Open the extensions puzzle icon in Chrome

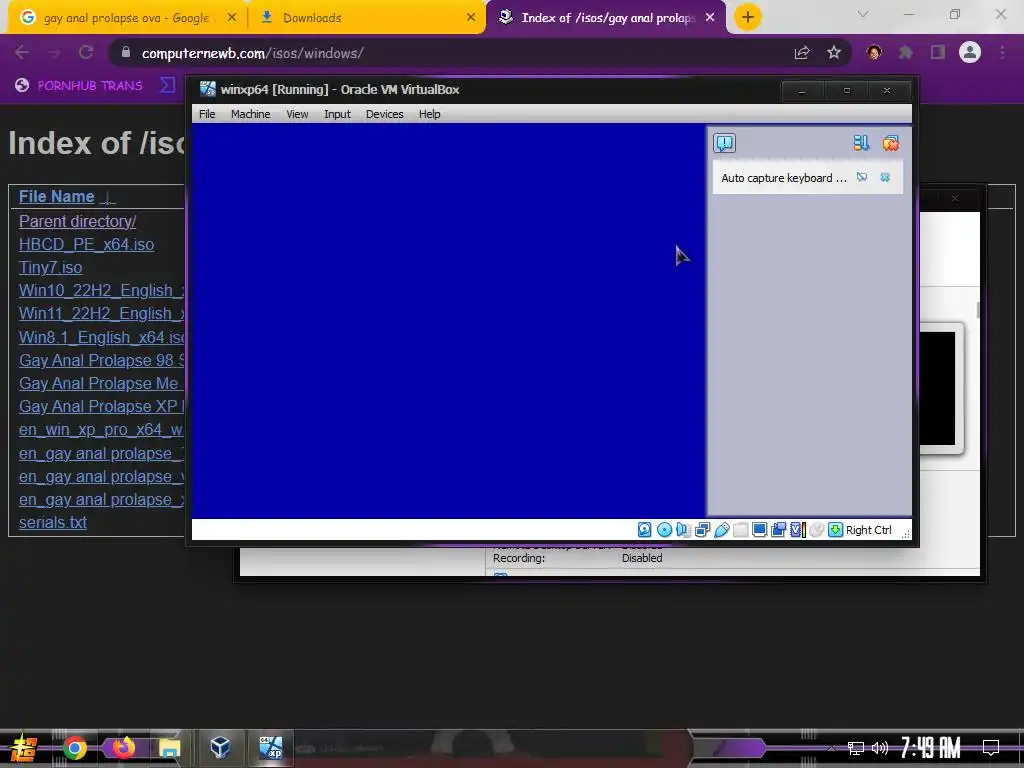[906, 53]
